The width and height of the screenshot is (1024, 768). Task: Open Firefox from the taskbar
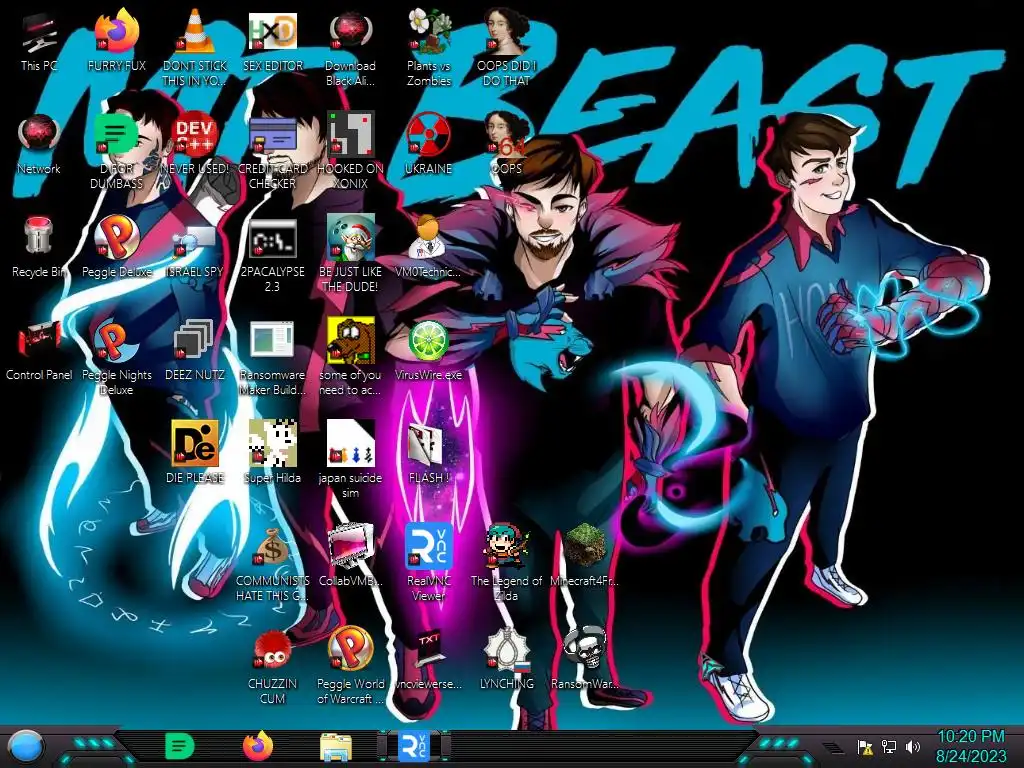coord(258,746)
